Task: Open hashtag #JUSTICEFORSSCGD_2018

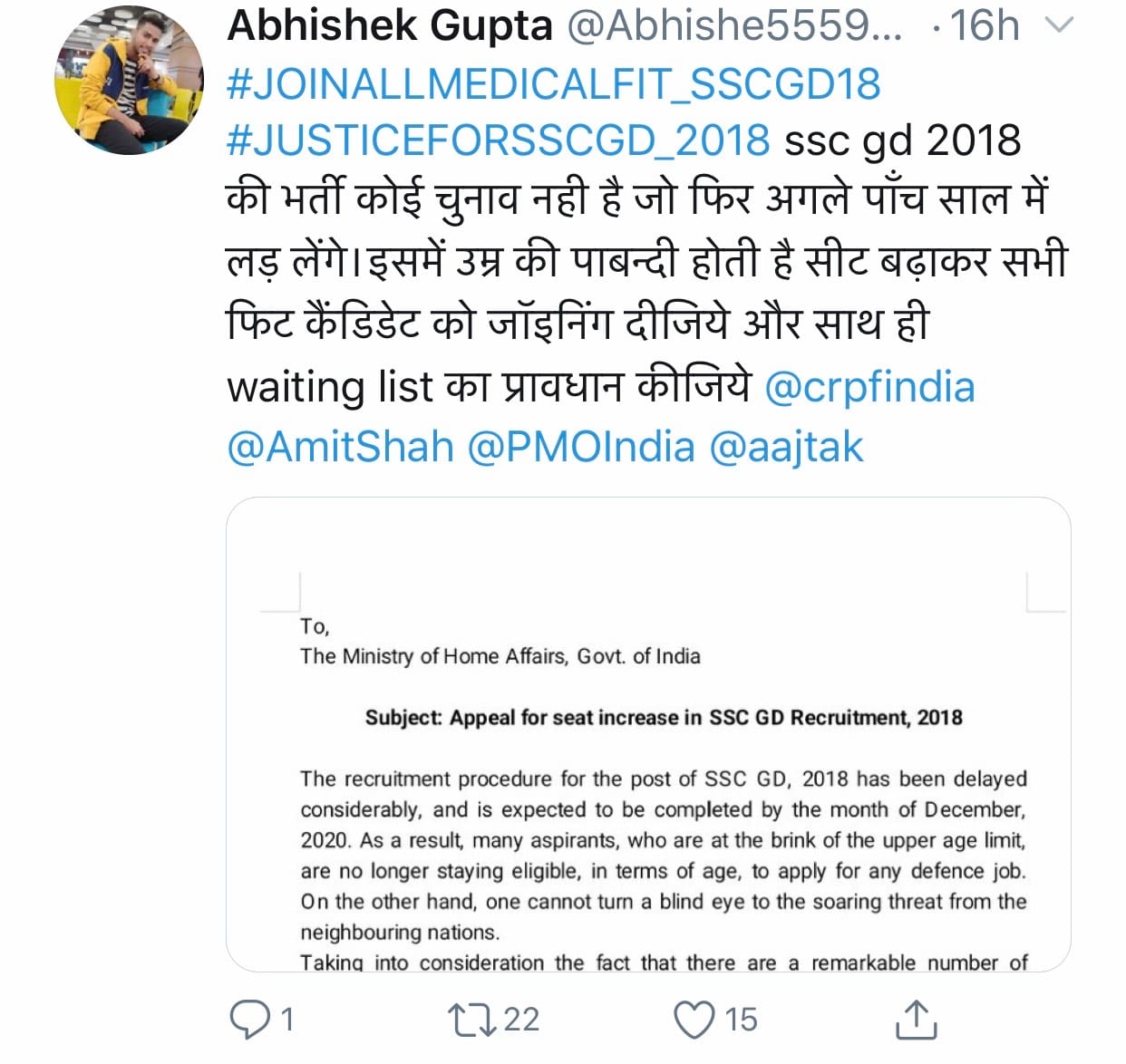Action: pyautogui.click(x=499, y=141)
